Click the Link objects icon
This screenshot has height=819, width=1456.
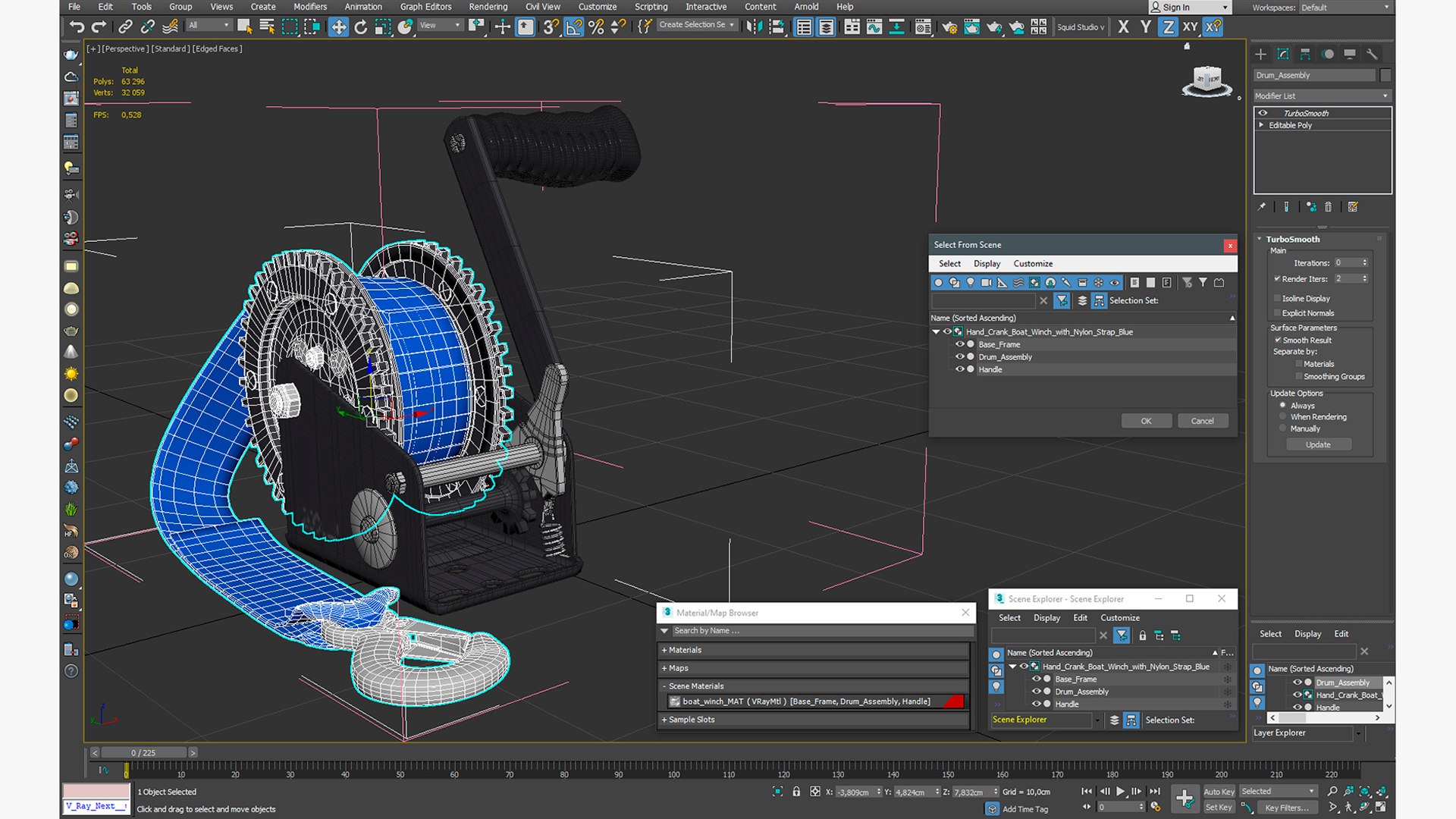click(125, 27)
